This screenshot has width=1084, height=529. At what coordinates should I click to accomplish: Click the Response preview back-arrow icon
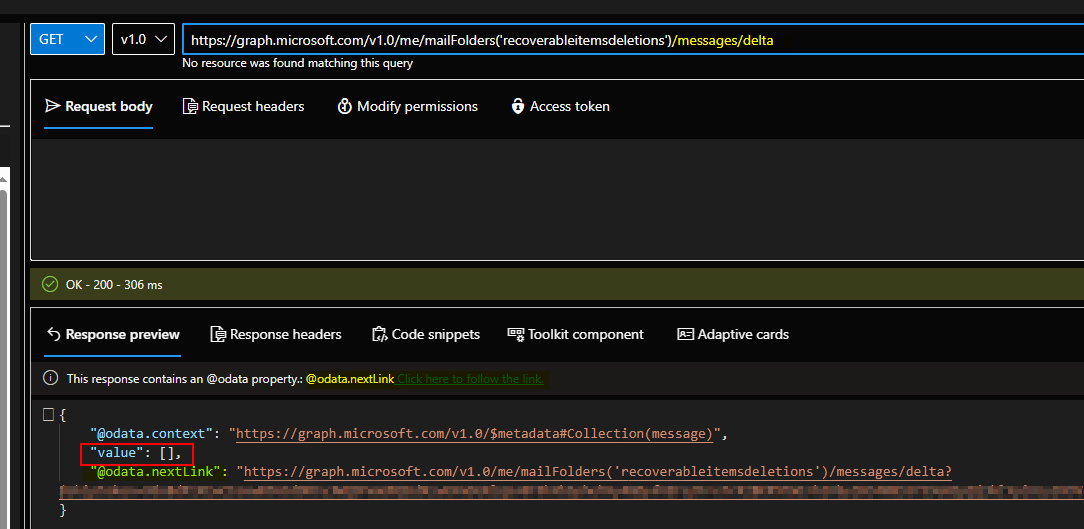54,335
